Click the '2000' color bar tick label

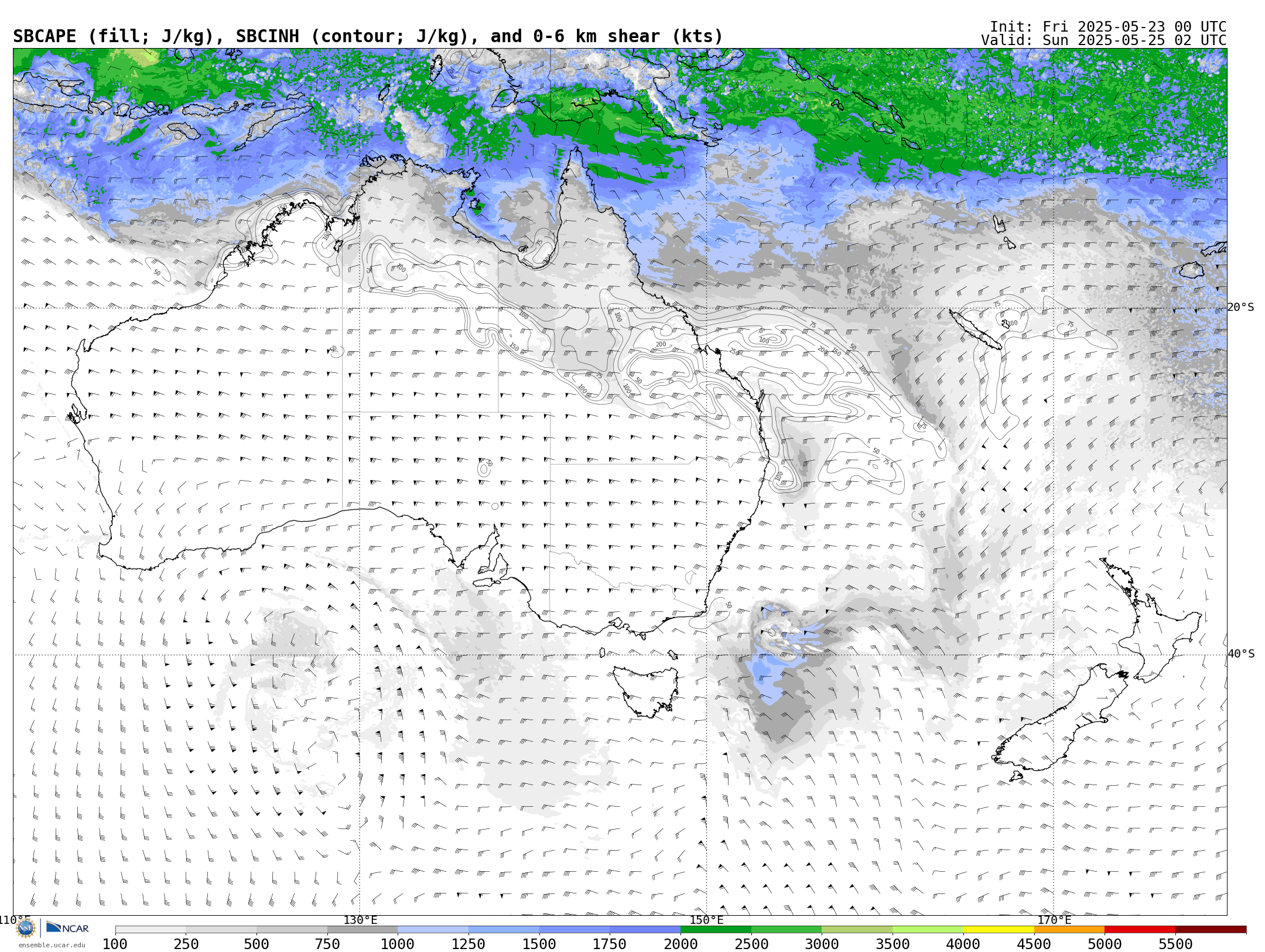(681, 944)
